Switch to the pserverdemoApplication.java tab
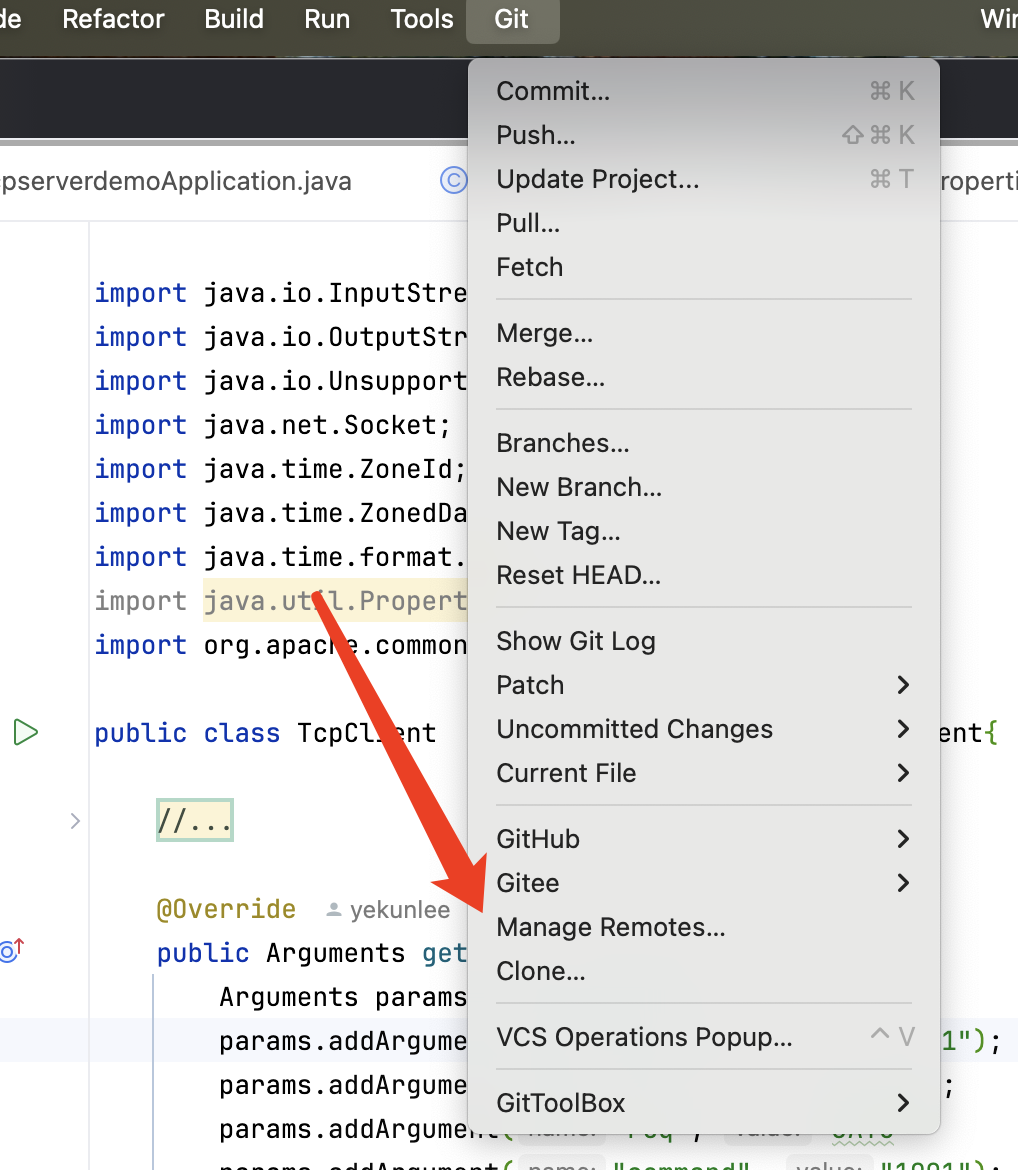 [176, 181]
